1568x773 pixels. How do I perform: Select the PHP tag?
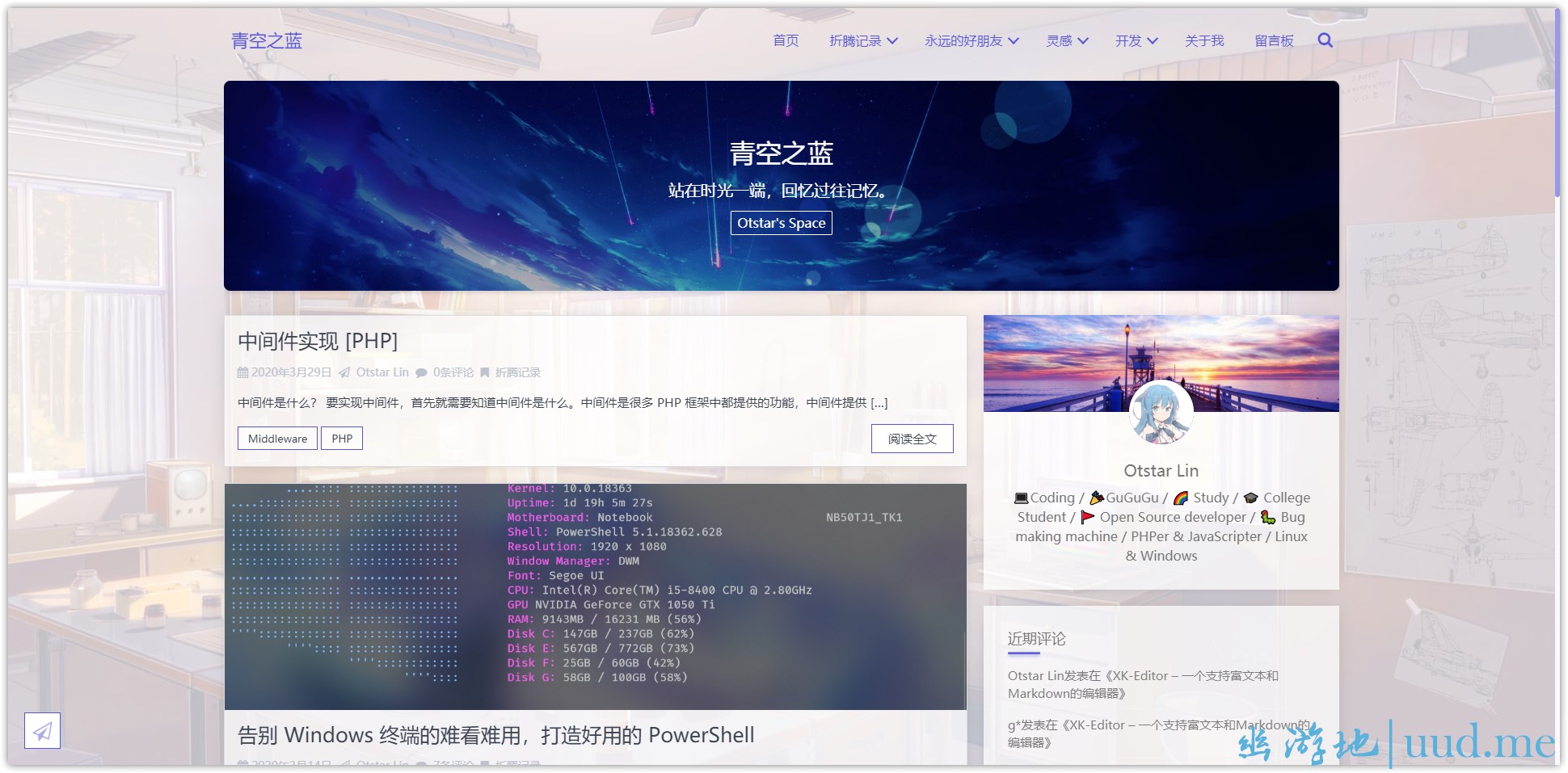(x=342, y=439)
